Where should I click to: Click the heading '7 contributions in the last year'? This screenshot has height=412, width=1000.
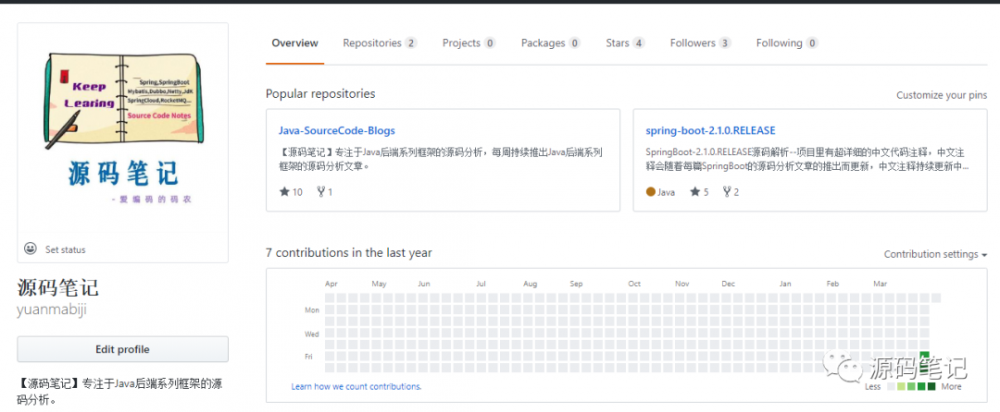(x=349, y=253)
